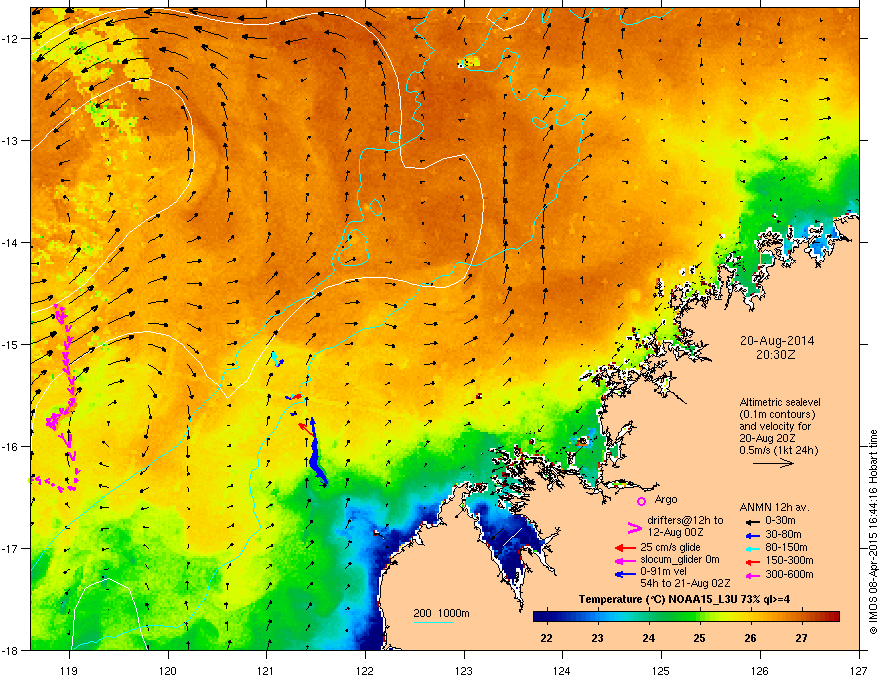
Task: Click the magenta drifters arrowhead legend symbol
Action: click(x=634, y=527)
